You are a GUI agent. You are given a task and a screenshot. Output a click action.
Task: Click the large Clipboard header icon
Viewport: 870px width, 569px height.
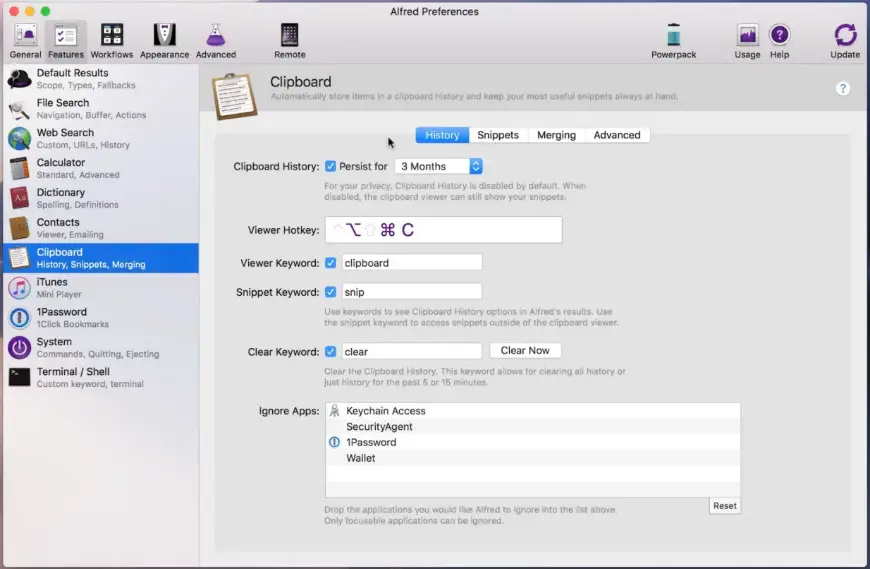(235, 96)
